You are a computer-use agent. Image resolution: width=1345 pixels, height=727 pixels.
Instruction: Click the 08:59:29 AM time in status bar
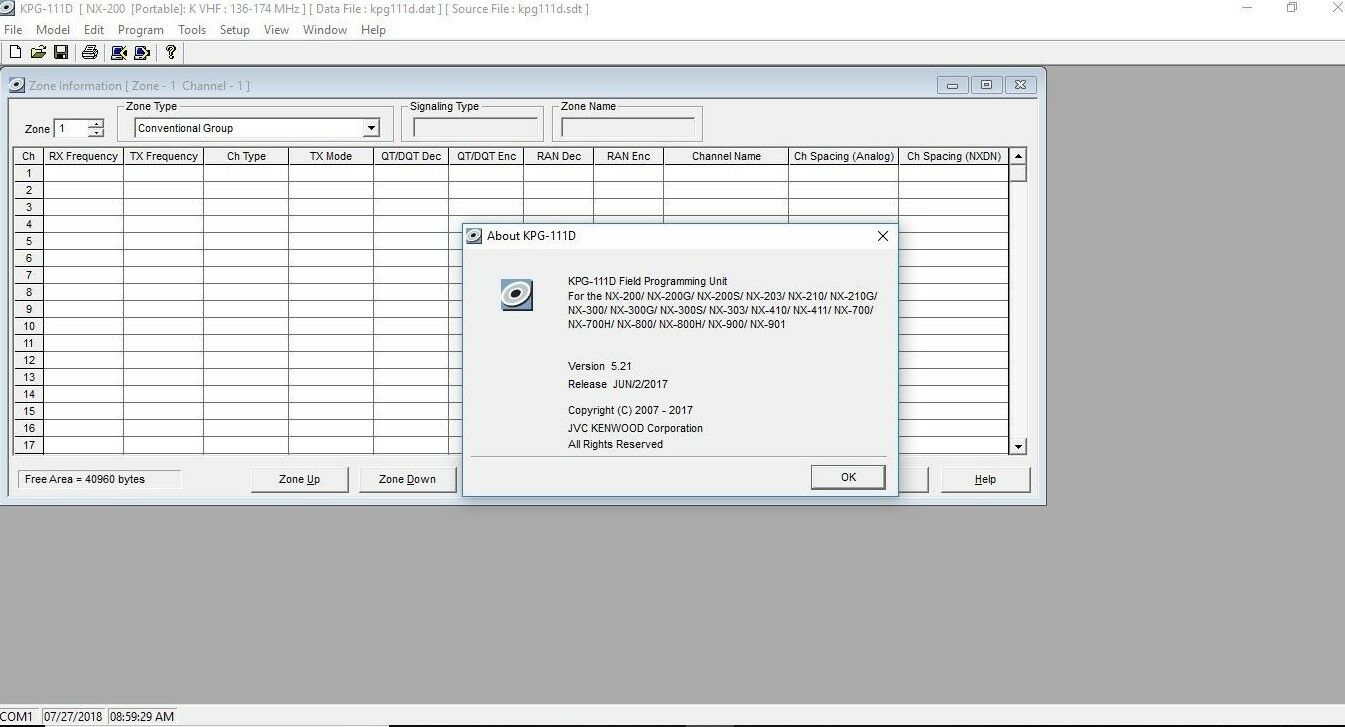click(x=141, y=717)
